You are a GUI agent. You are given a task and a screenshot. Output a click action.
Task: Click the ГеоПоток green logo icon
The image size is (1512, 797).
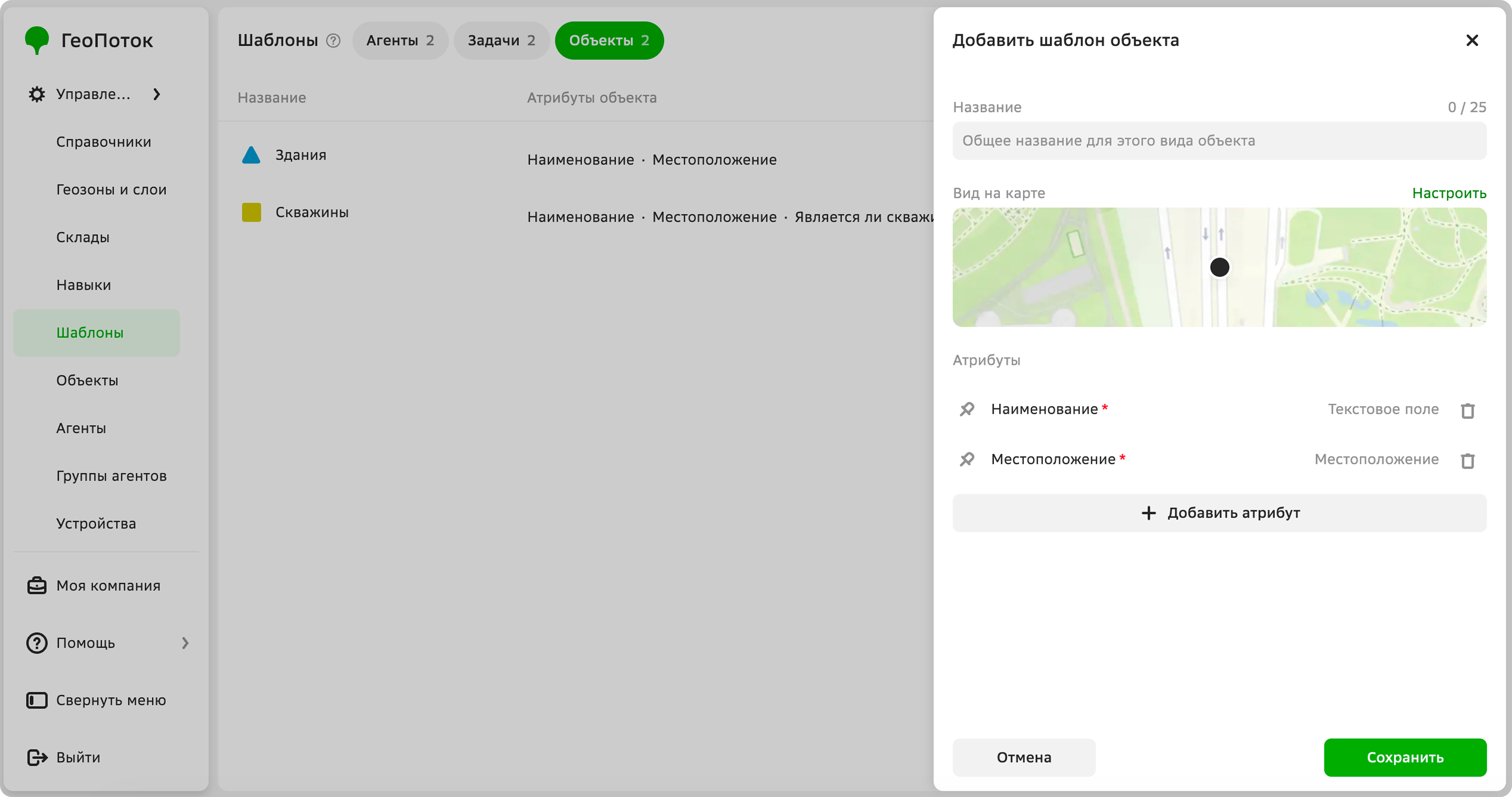37,40
